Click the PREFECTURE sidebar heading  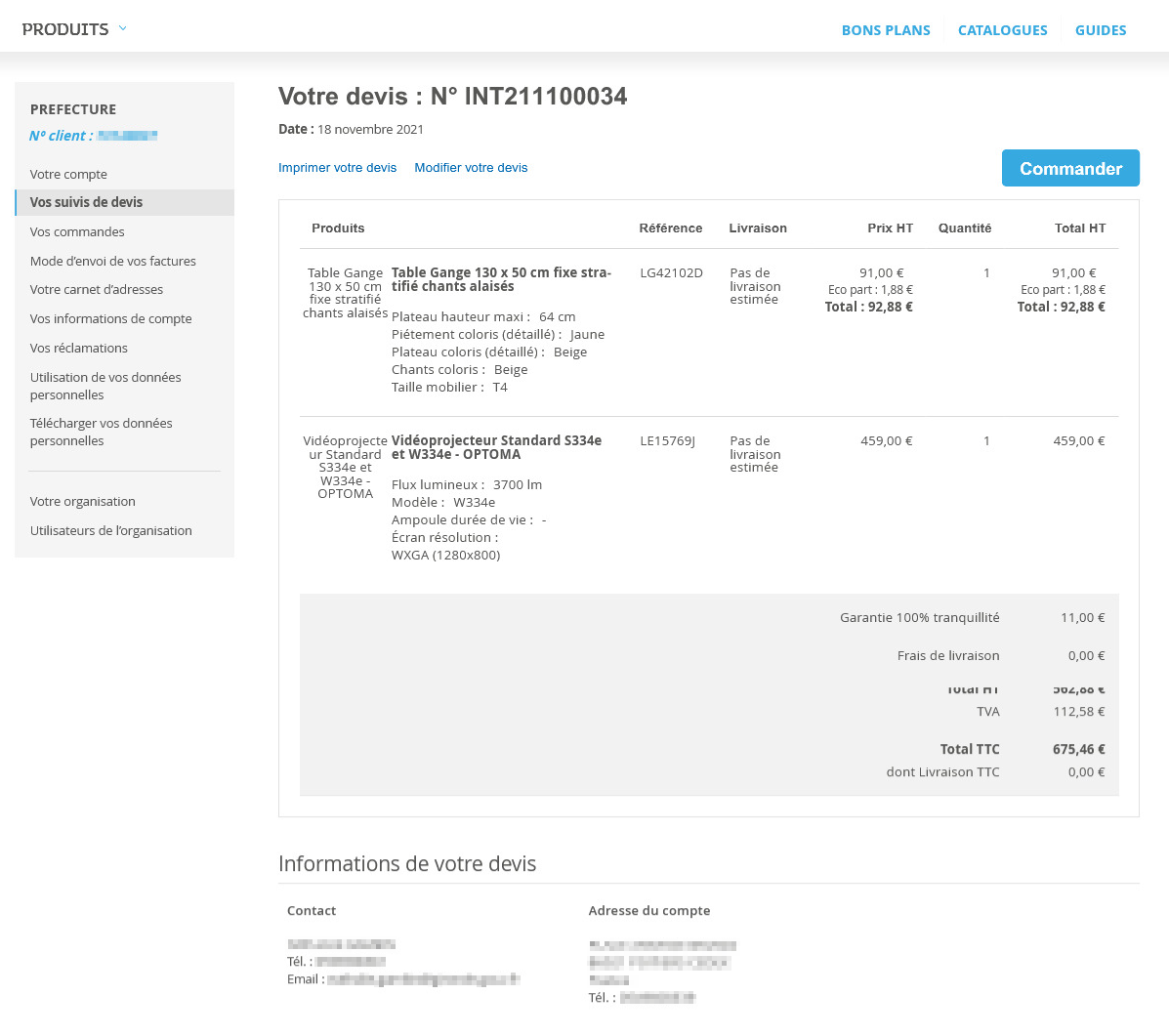point(73,109)
